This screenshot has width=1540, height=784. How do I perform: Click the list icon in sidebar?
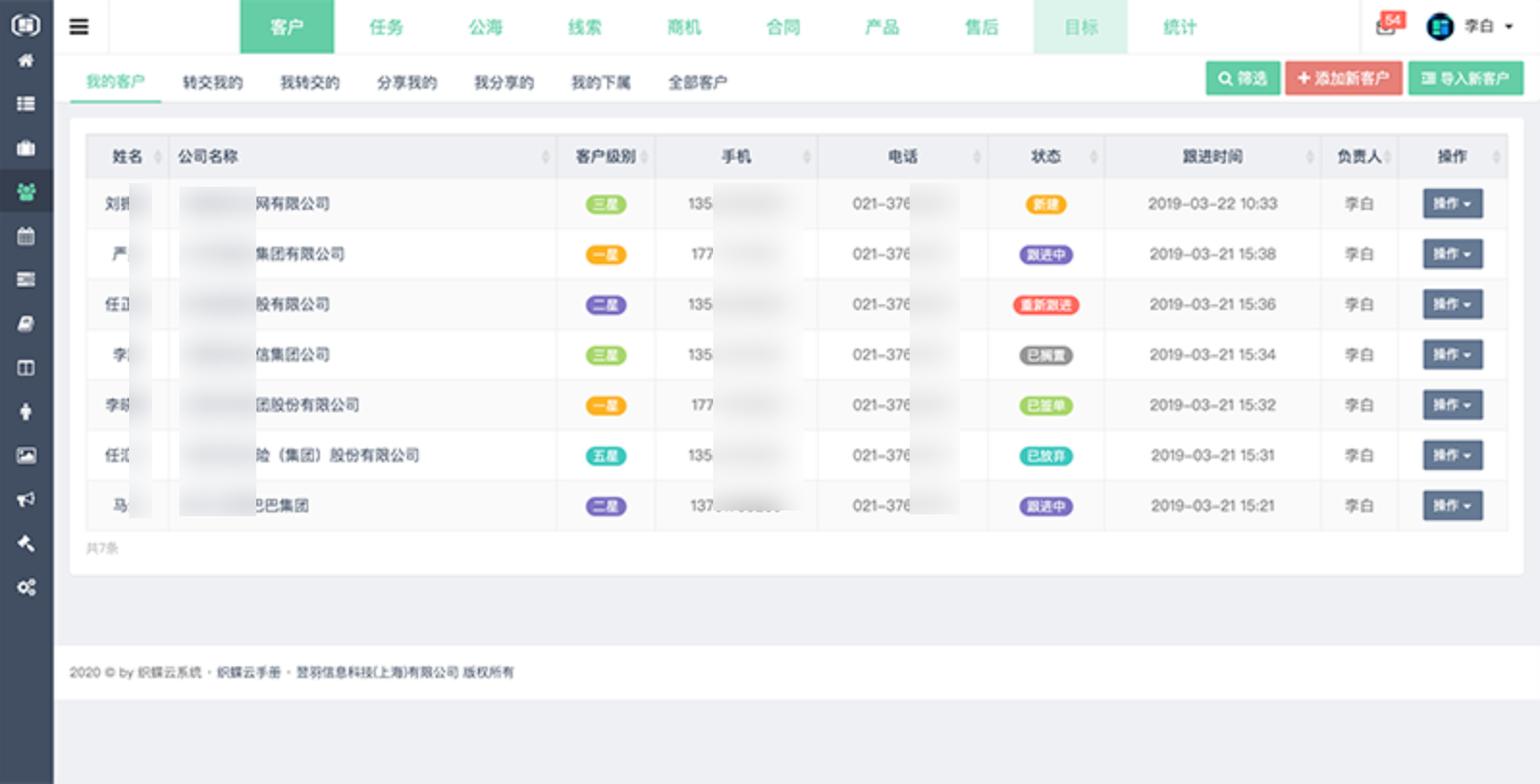coord(26,104)
